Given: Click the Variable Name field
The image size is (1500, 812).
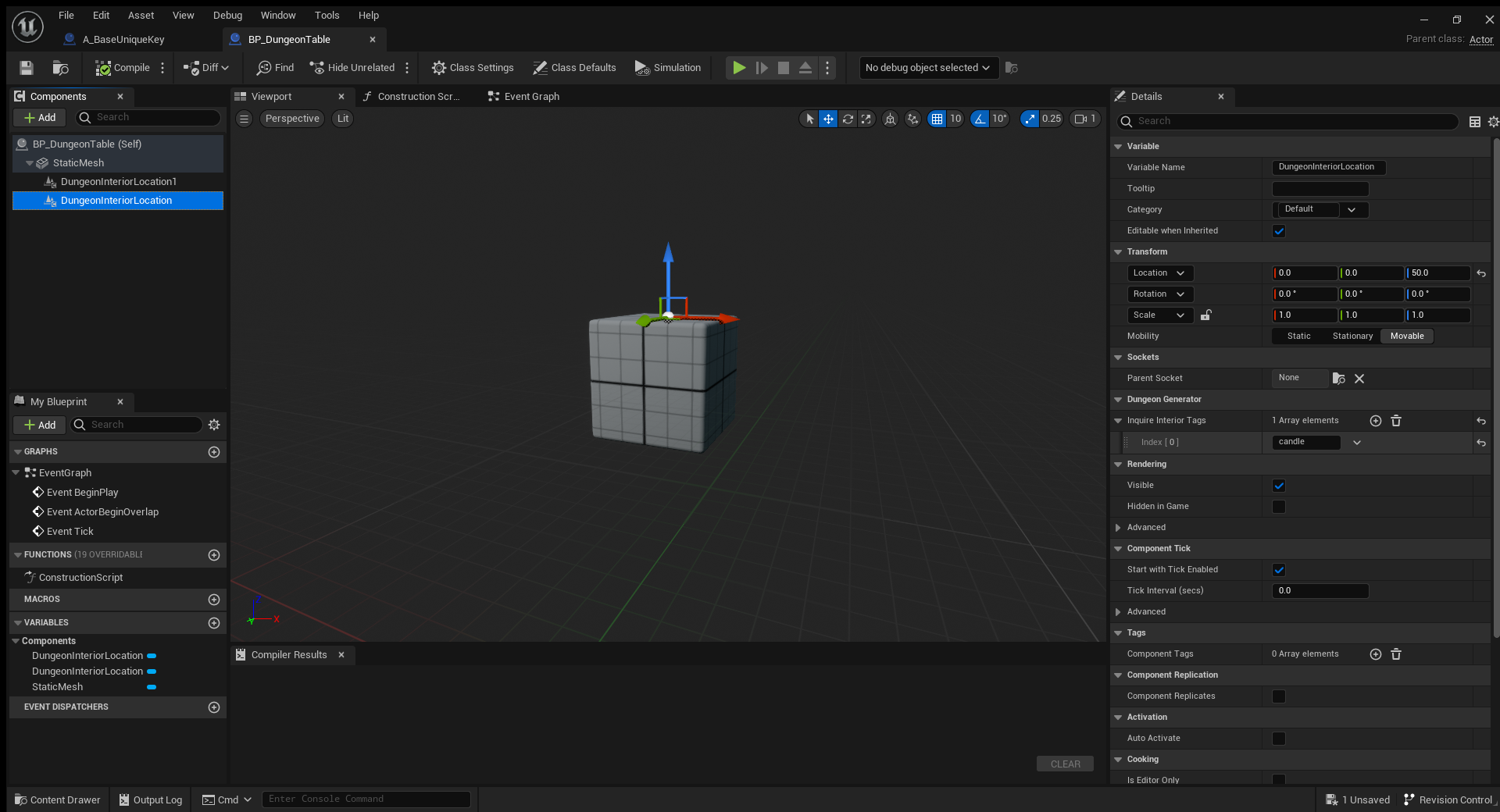Looking at the screenshot, I should [1329, 168].
